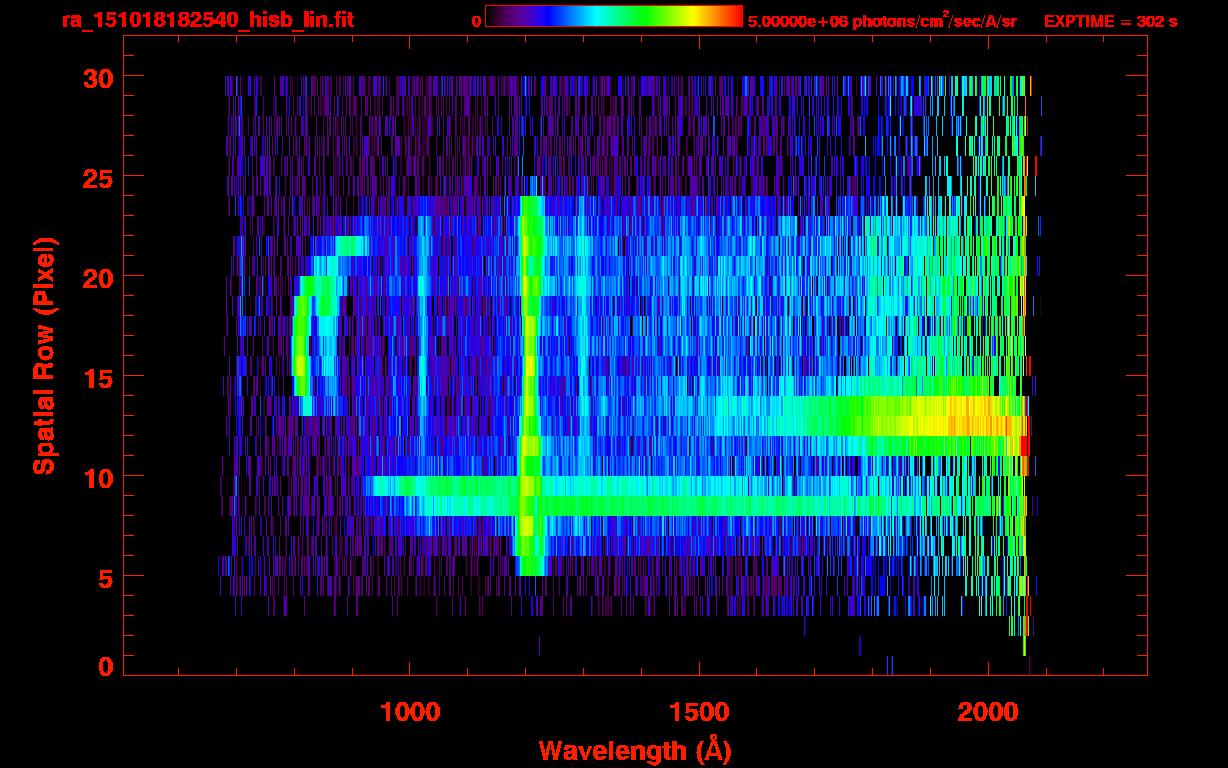Click the 5.00000e+06 photons unit label
The image size is (1228, 768).
[x=881, y=20]
